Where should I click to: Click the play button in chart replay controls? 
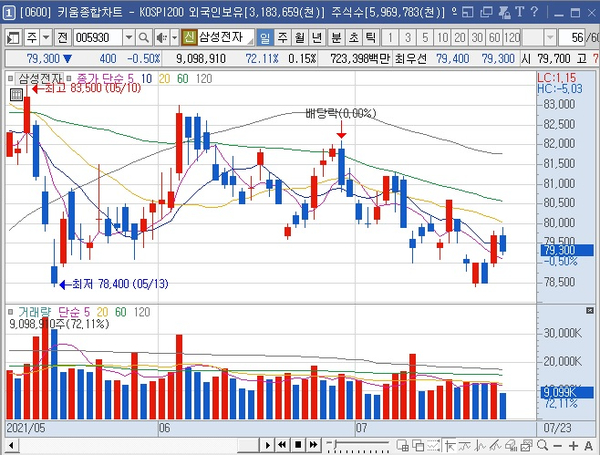click(267, 445)
